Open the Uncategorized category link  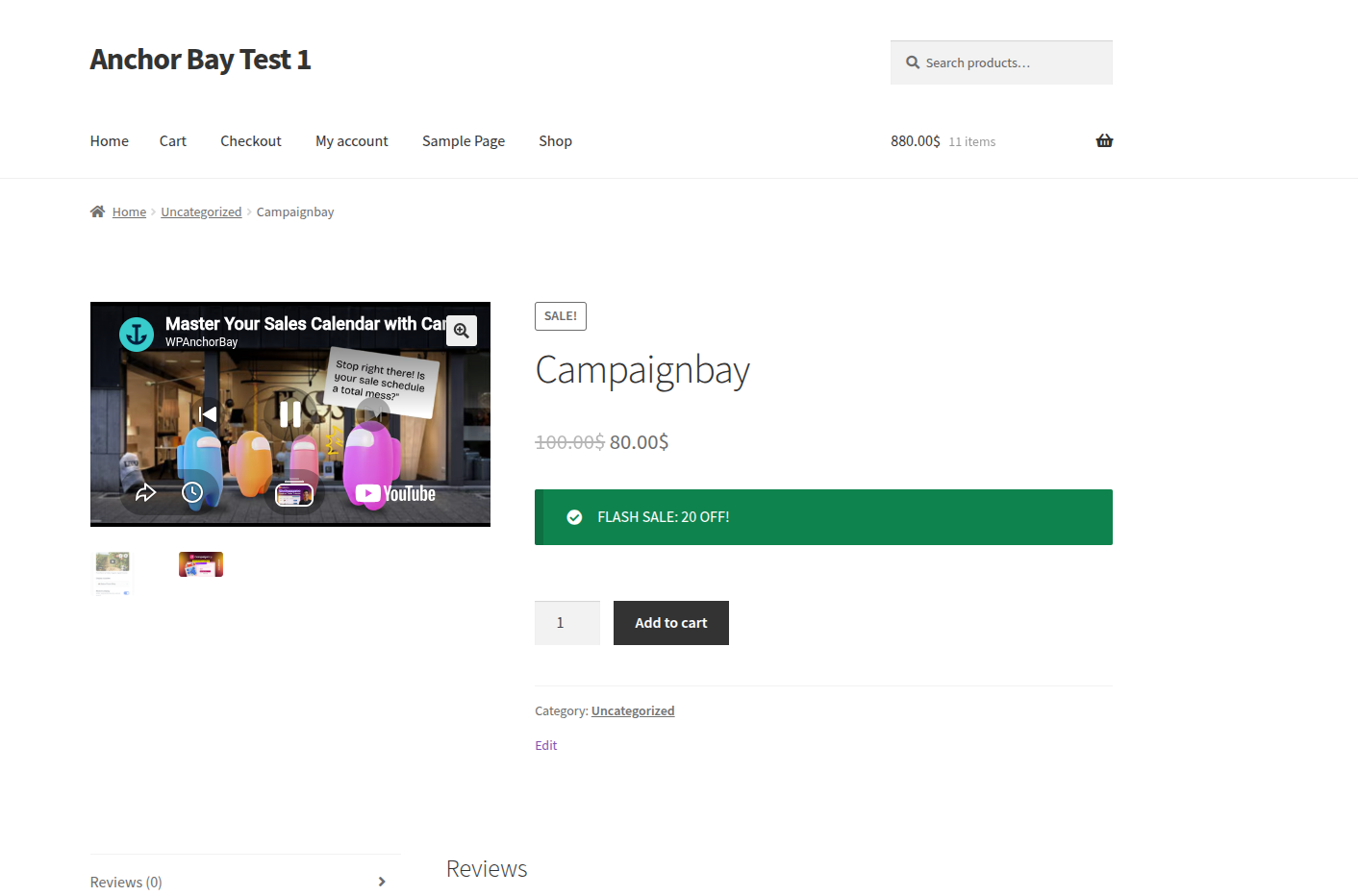(633, 710)
